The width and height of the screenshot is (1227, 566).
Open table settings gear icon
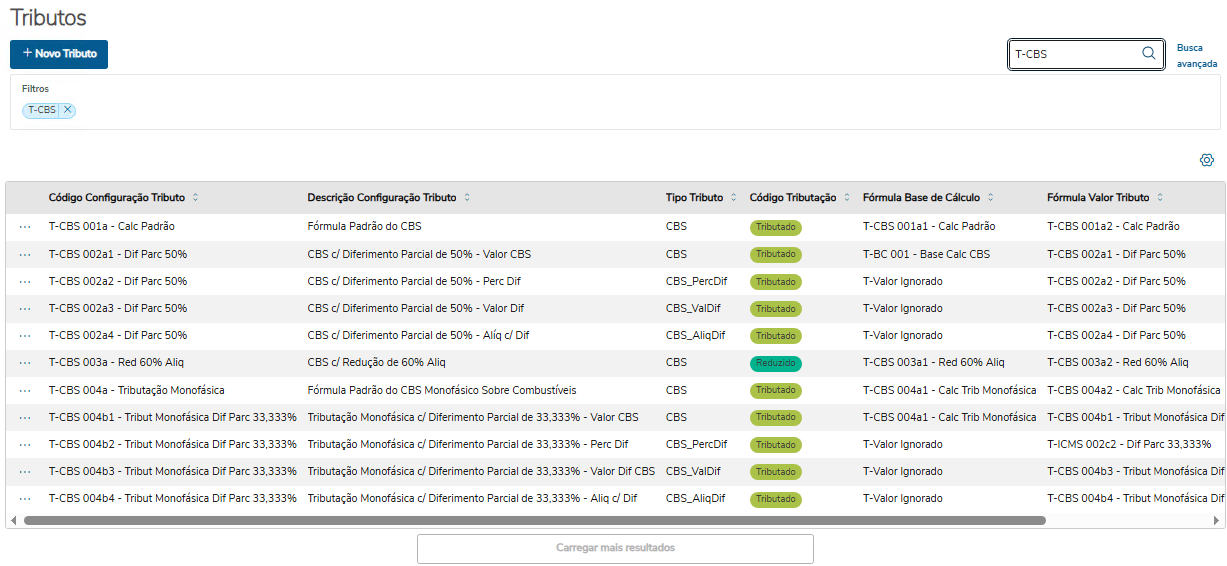(1207, 160)
